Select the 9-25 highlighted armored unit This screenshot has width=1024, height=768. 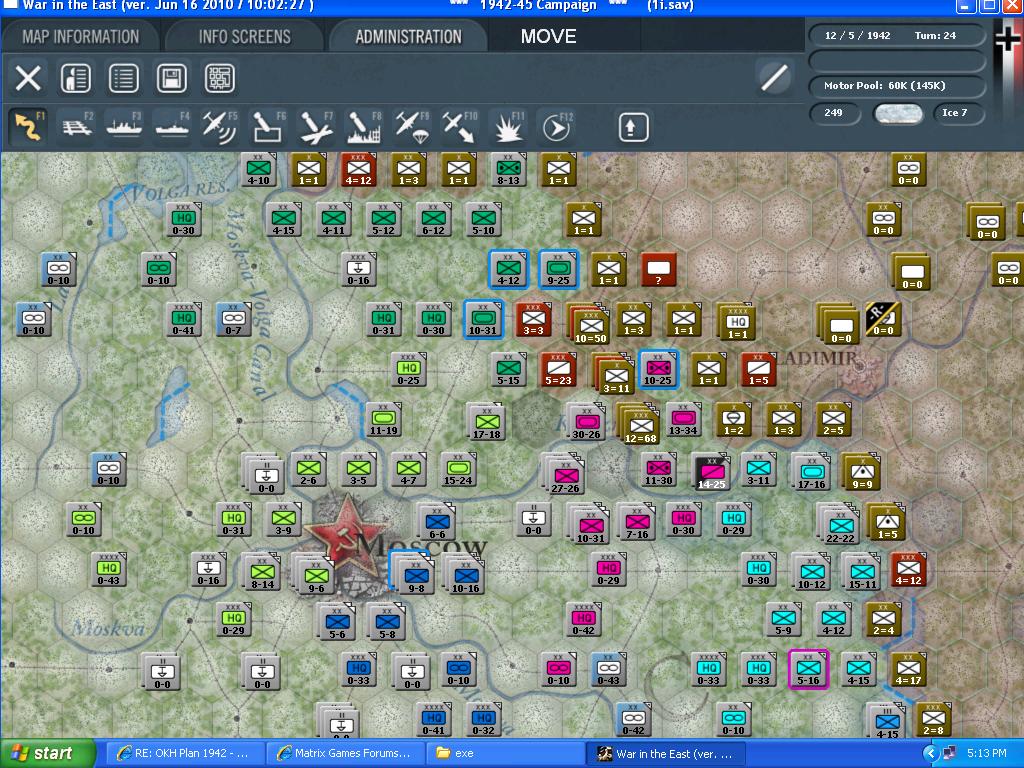558,269
